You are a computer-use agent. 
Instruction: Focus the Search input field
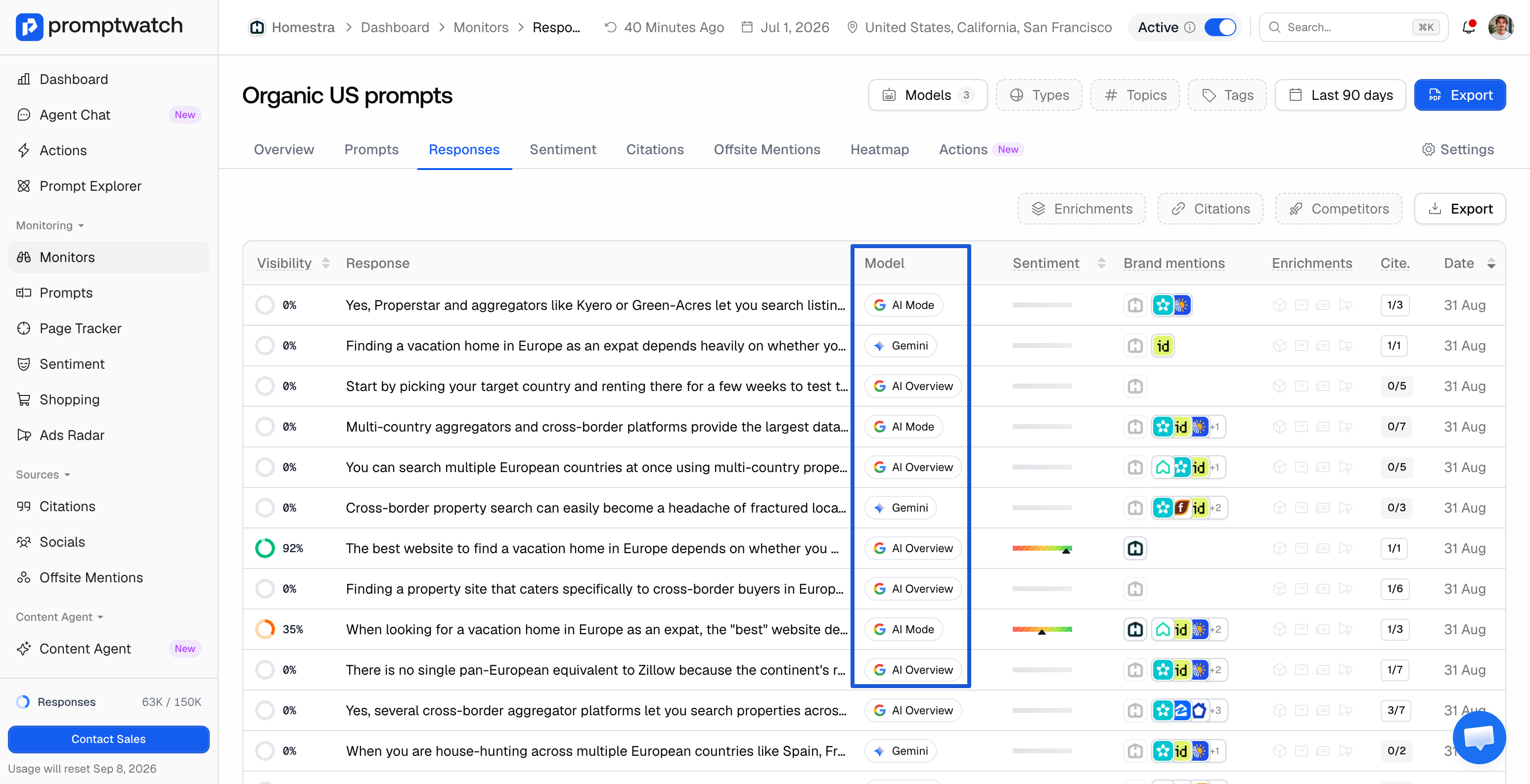pyautogui.click(x=1353, y=27)
